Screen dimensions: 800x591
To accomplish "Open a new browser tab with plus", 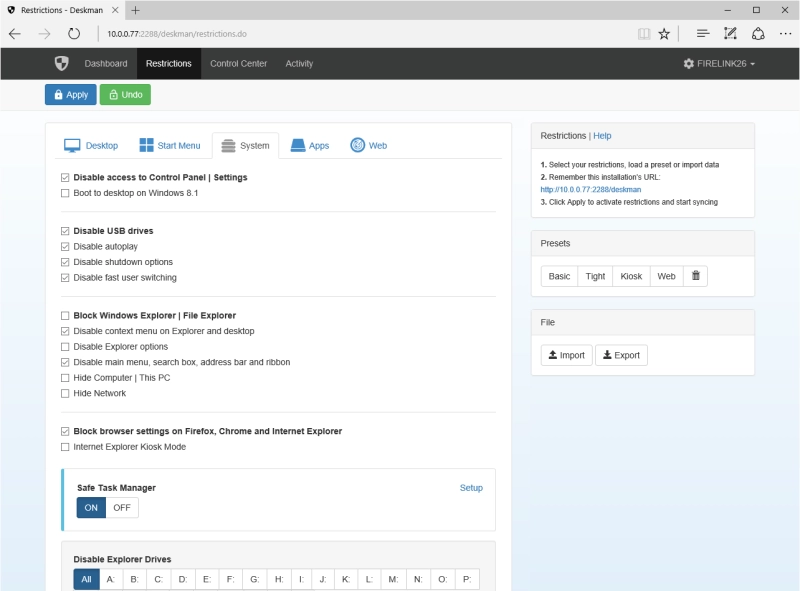I will [x=135, y=10].
